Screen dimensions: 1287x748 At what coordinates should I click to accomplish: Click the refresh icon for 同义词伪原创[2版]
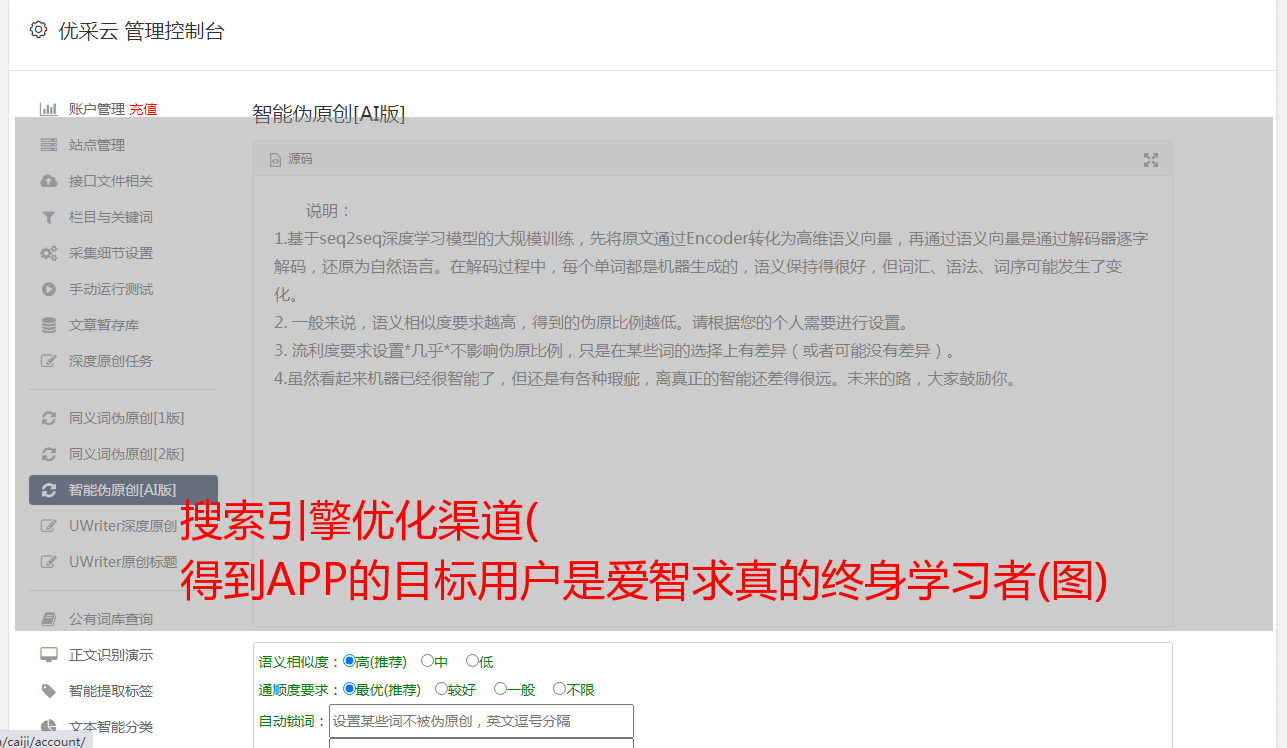tap(48, 454)
